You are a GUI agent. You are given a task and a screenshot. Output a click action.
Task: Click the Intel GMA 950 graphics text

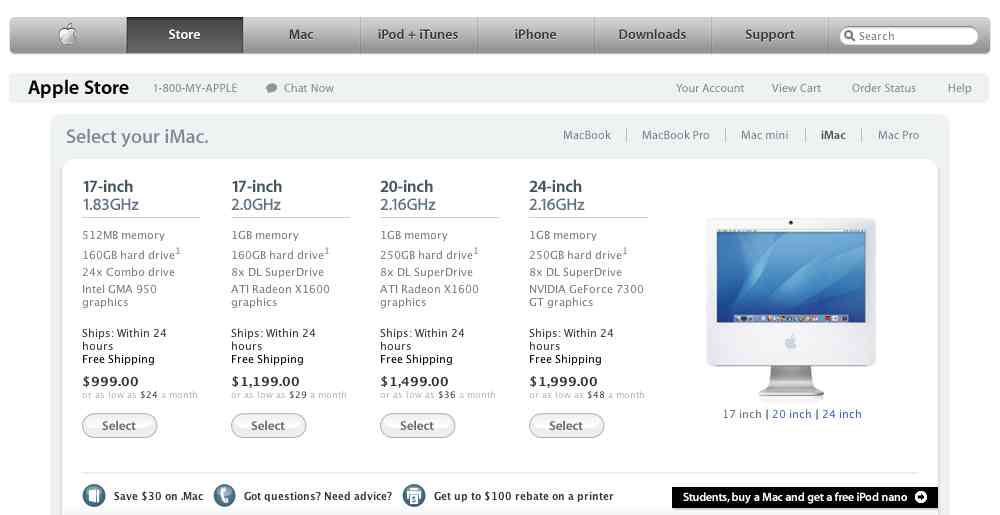pos(119,296)
